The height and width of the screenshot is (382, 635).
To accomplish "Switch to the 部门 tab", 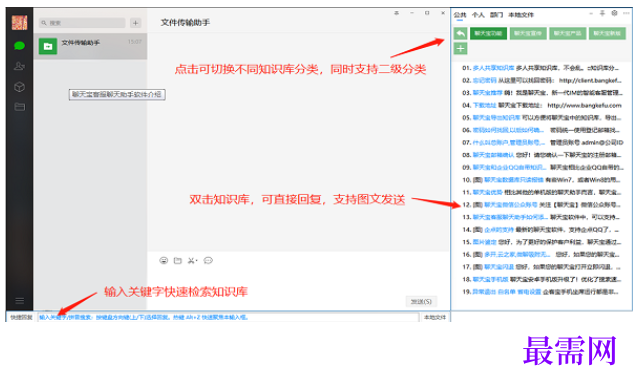I will pyautogui.click(x=496, y=15).
